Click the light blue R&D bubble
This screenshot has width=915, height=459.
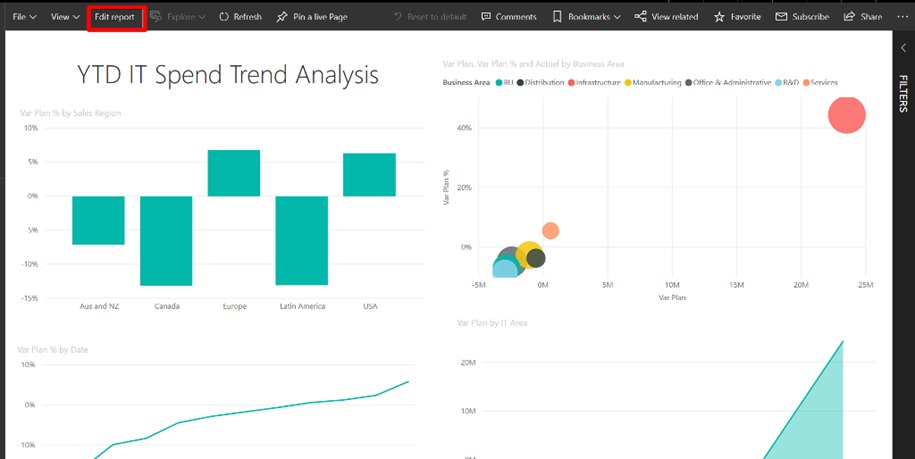point(505,269)
